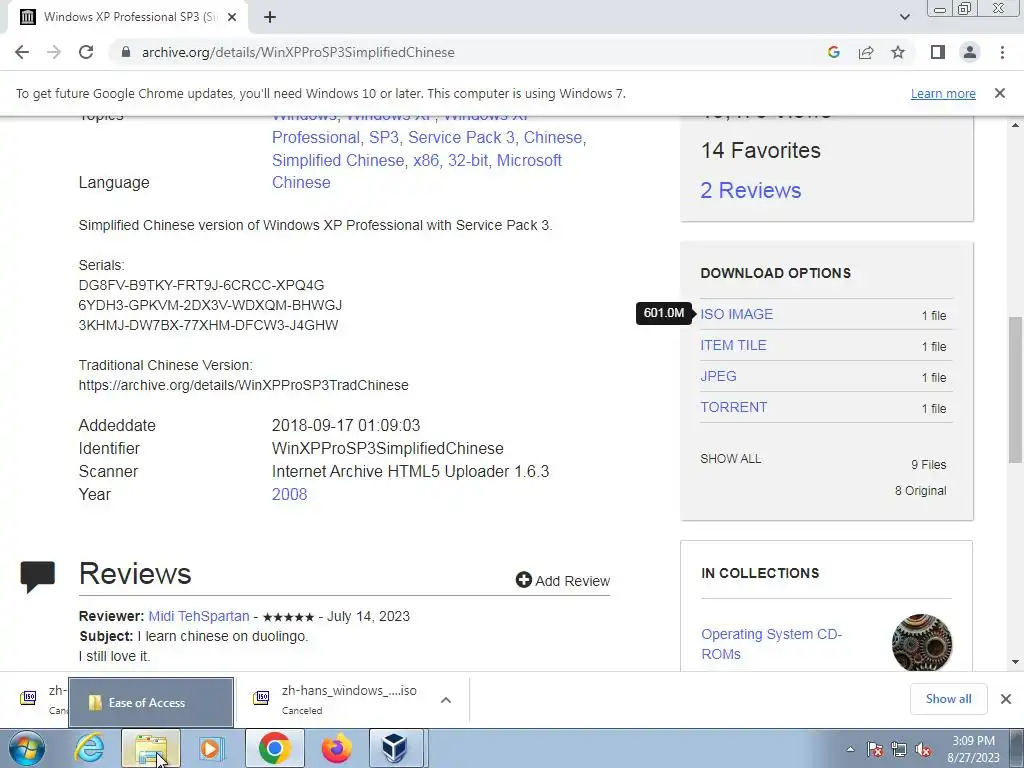Open the 2 Reviews link
The image size is (1024, 768).
click(750, 190)
